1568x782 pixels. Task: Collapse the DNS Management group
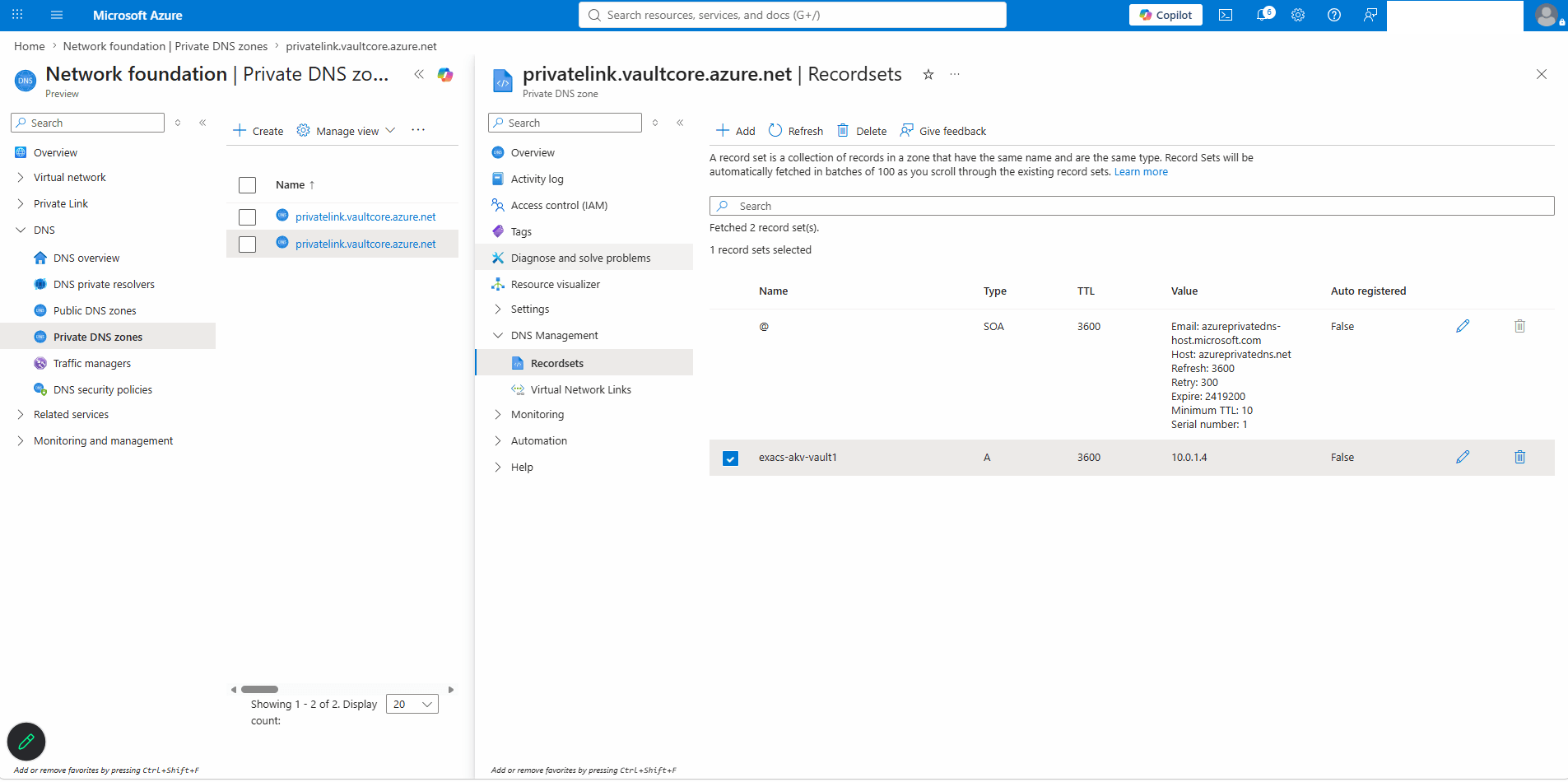[498, 336]
